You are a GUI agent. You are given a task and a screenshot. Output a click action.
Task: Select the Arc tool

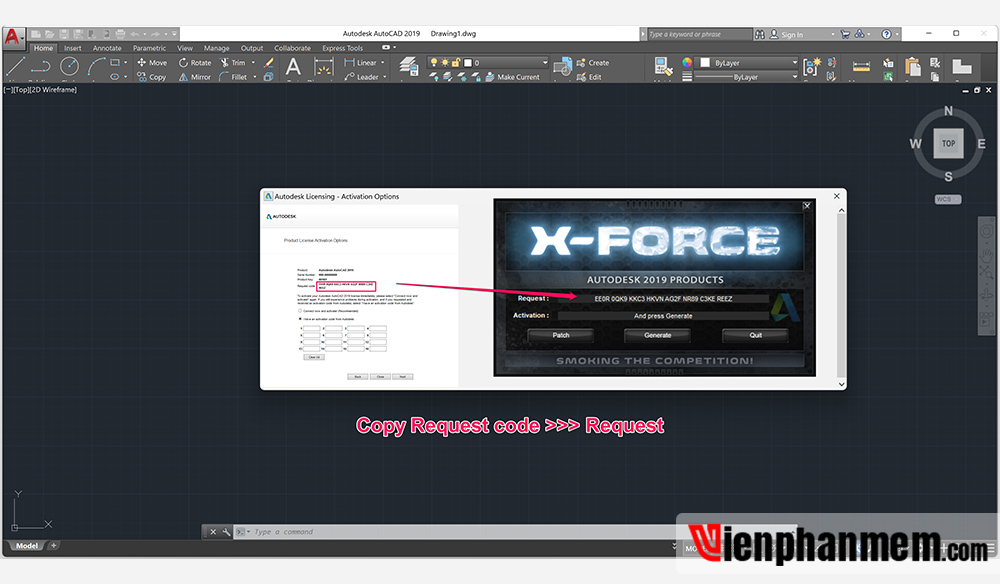pyautogui.click(x=96, y=66)
